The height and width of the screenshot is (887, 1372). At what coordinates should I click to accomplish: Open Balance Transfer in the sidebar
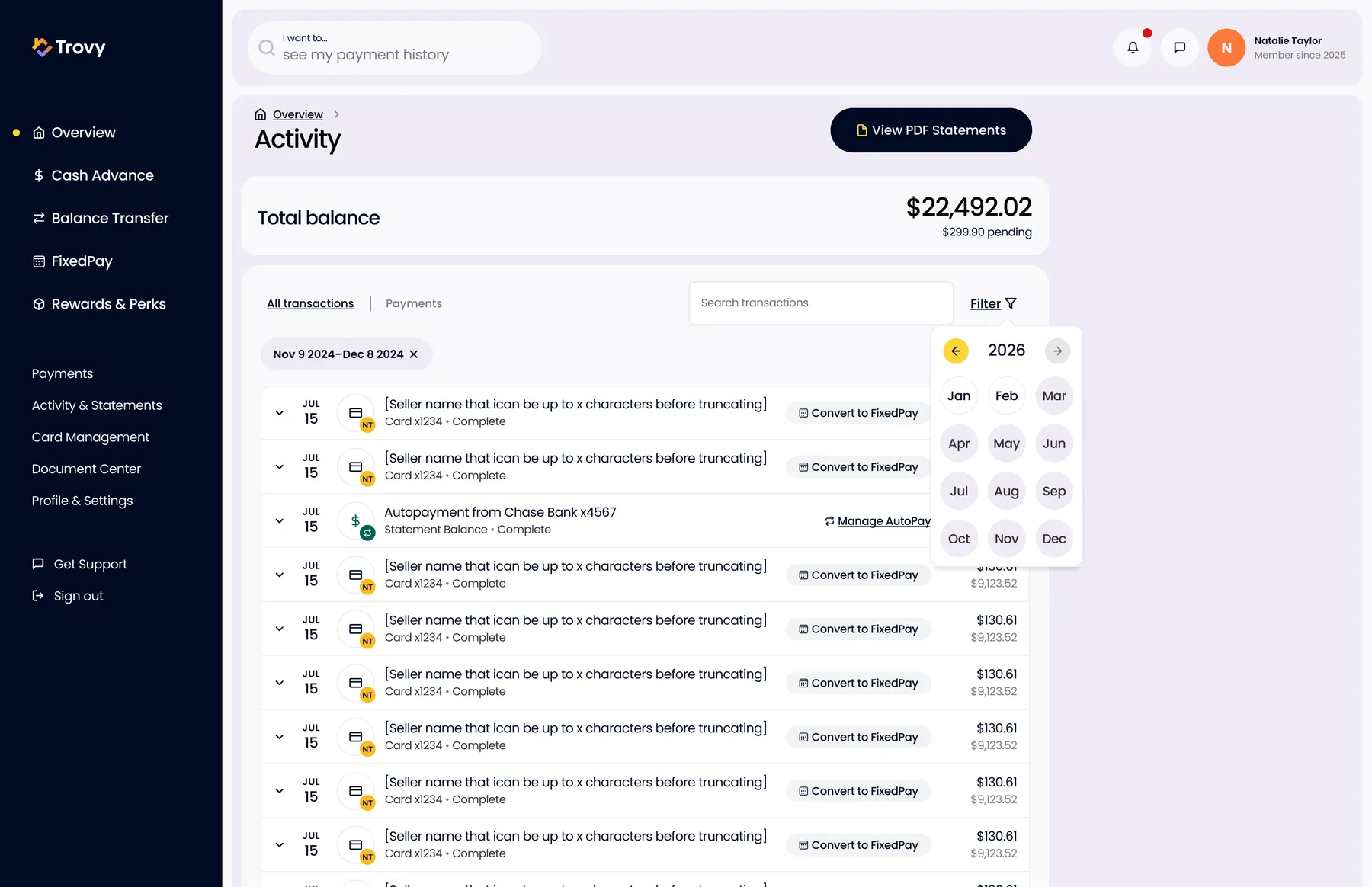click(x=101, y=218)
